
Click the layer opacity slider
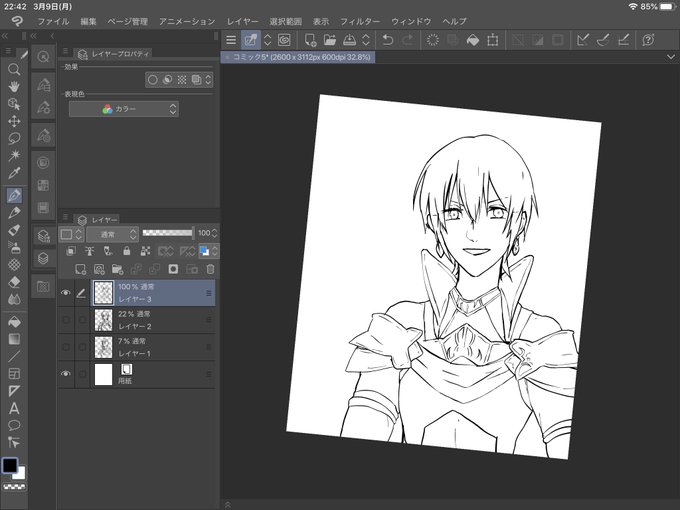[167, 233]
